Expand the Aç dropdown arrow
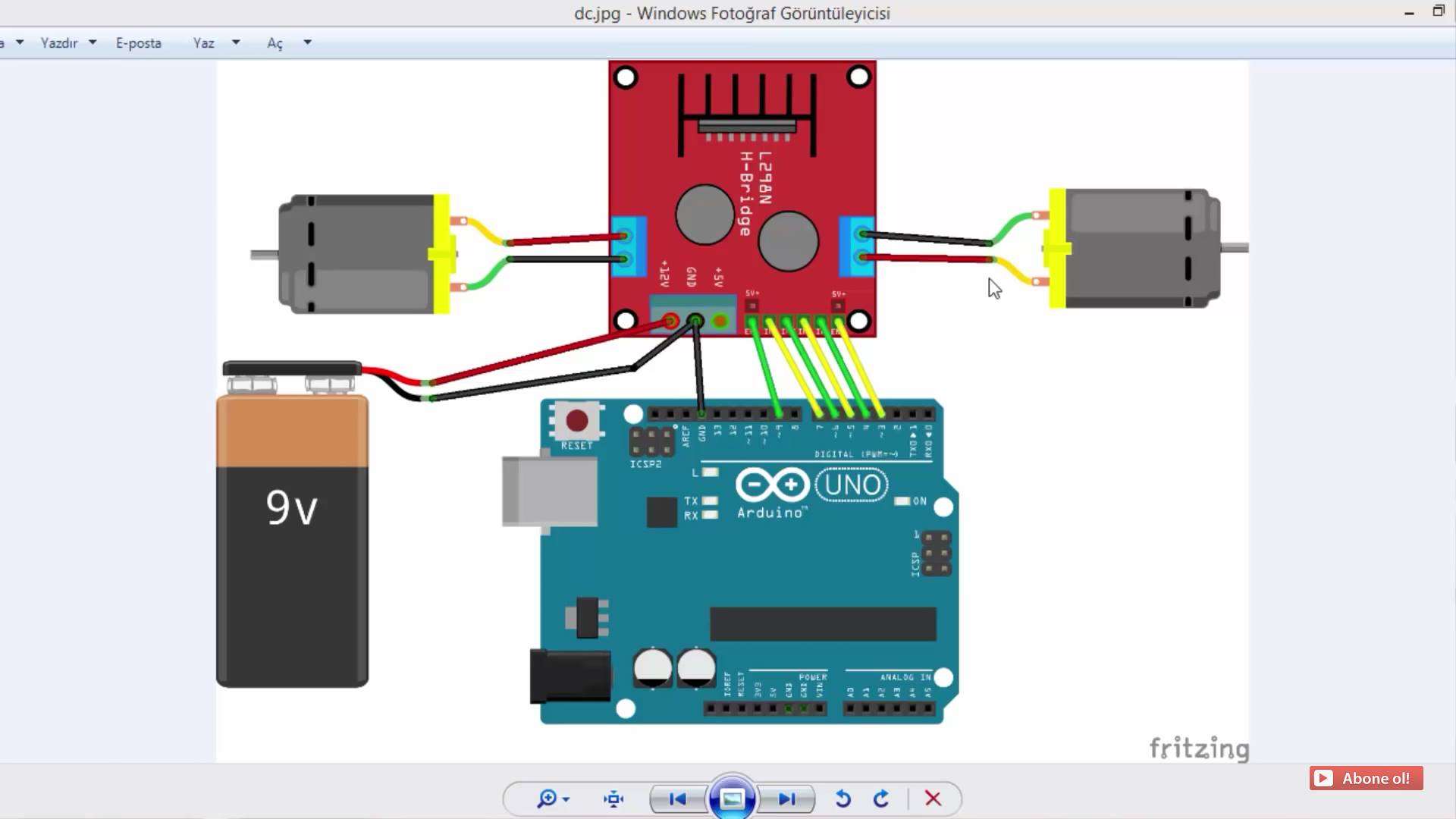Viewport: 1456px width, 819px height. coord(307,42)
